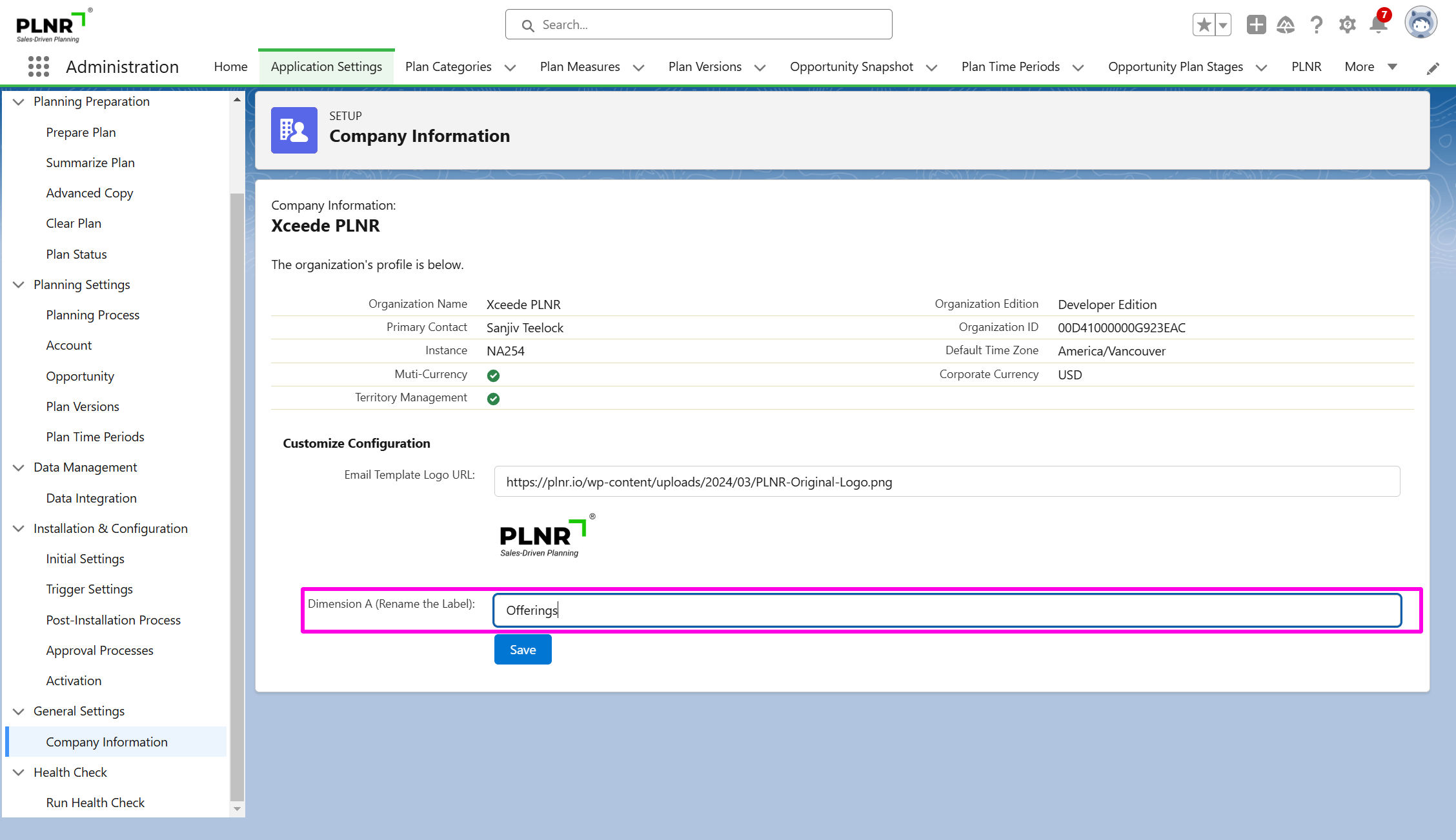Open the Plan Categories tab dropdown chevron
The width and height of the screenshot is (1456, 840).
tap(510, 68)
